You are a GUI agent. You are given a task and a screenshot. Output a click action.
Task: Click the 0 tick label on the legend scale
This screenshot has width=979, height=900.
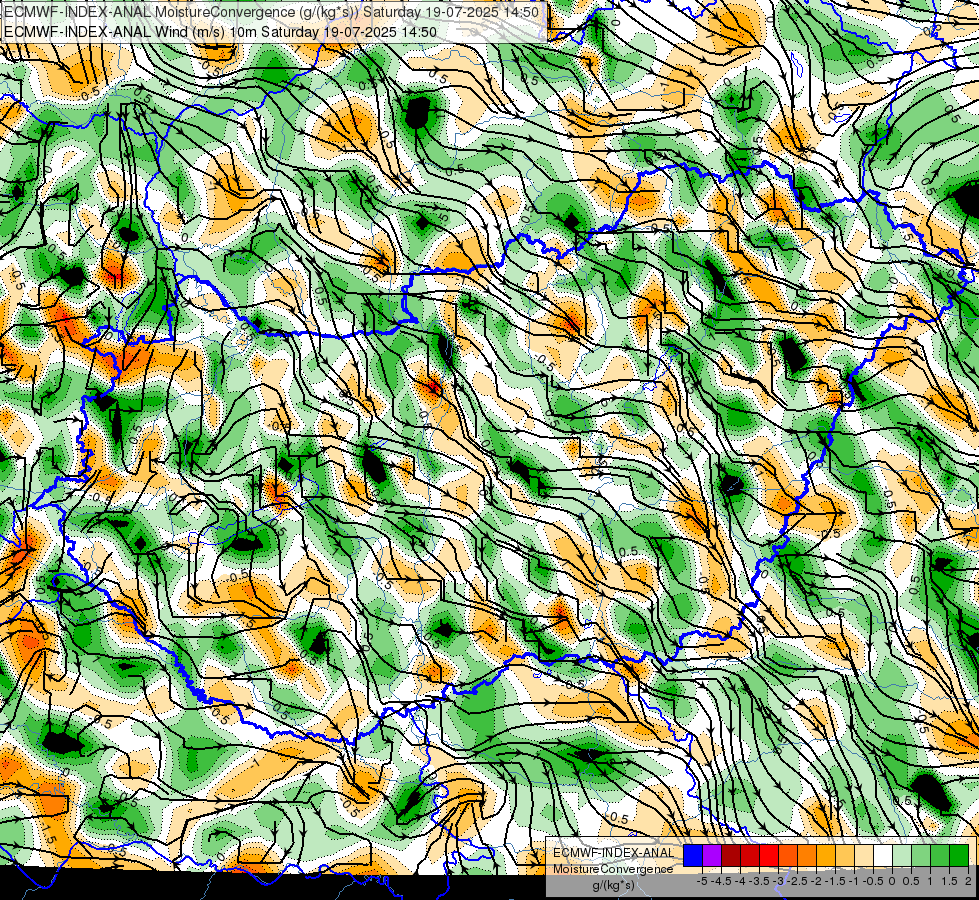[x=892, y=881]
